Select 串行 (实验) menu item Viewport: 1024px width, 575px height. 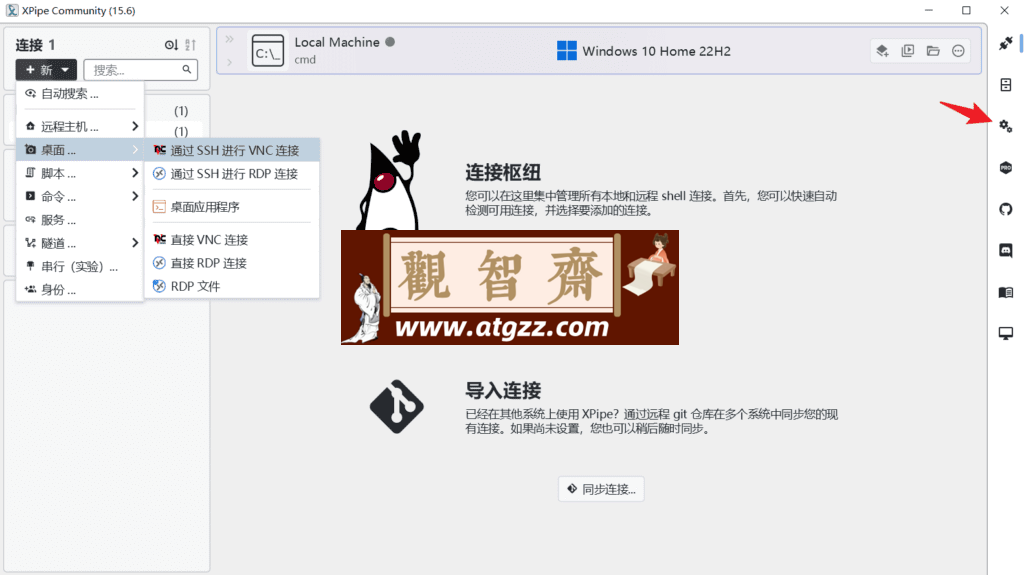coord(80,266)
